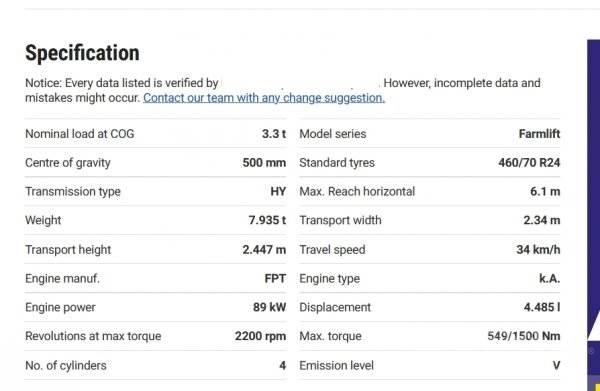Viewport: 600px width, 391px height.
Task: Select the Displacement 4.485 l value
Action: pyautogui.click(x=542, y=307)
